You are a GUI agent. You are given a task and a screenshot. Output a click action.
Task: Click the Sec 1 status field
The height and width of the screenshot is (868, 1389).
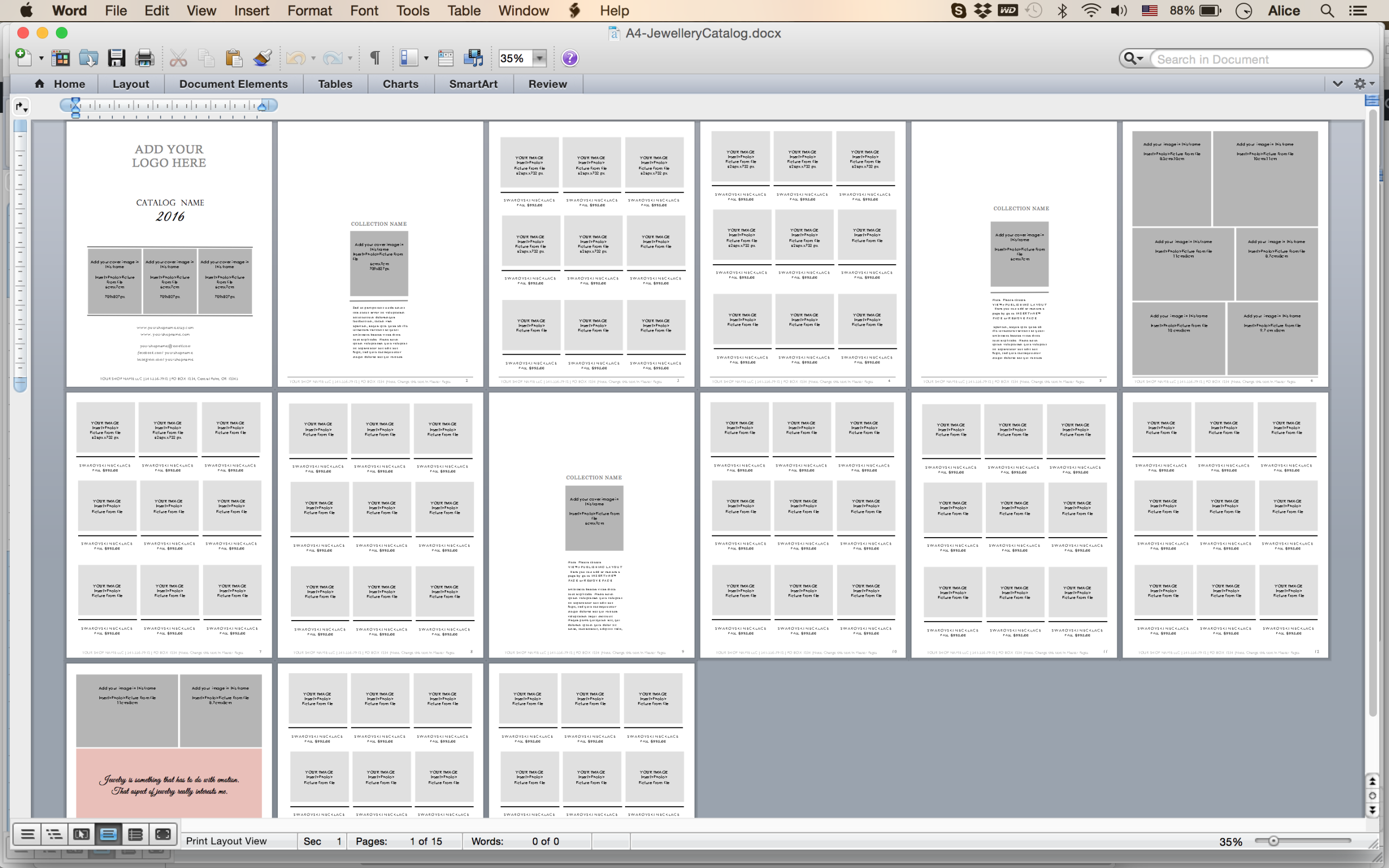coord(323,841)
